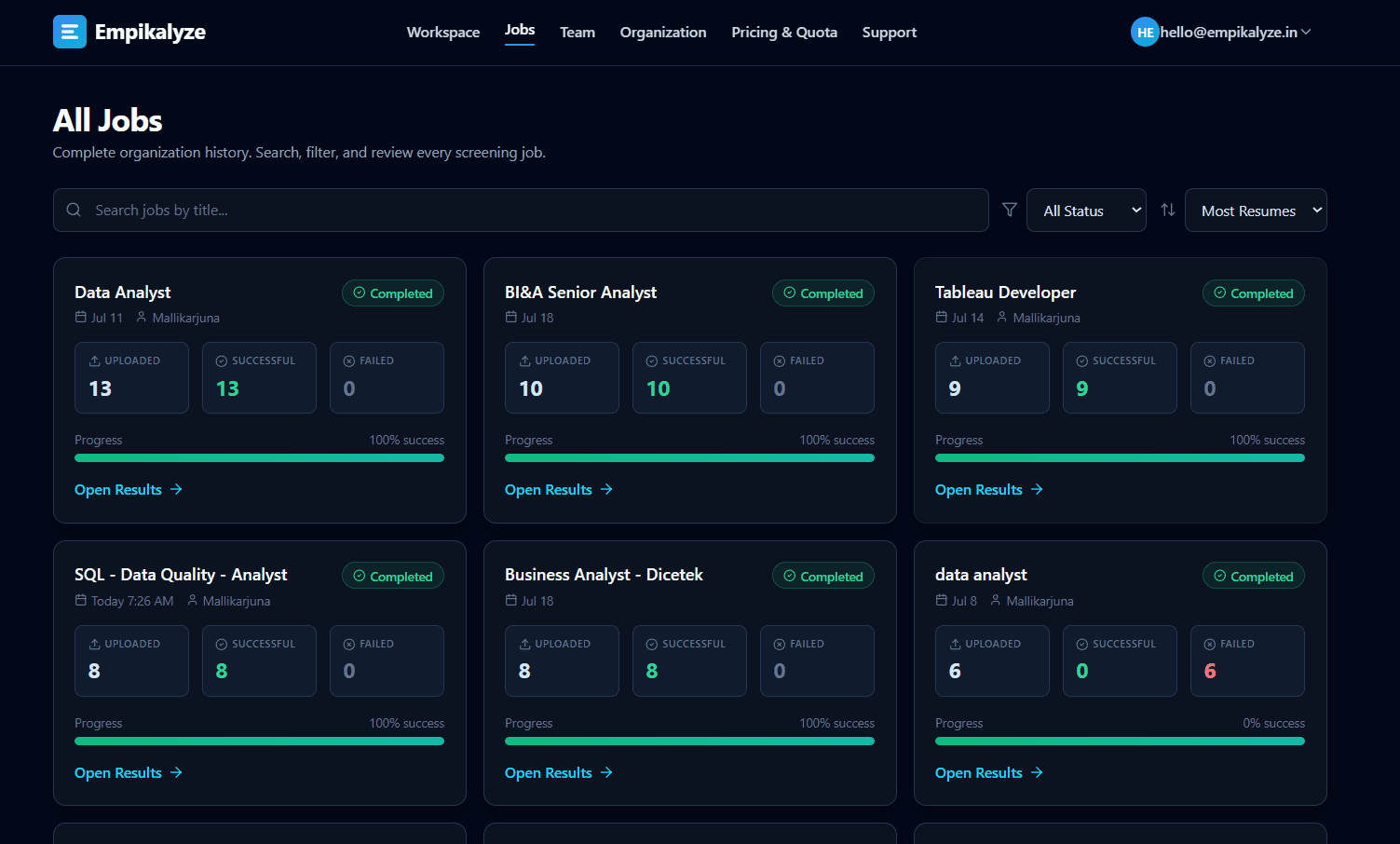Go to the Workspace tab
Screen dimensions: 1400x844
(x=443, y=33)
